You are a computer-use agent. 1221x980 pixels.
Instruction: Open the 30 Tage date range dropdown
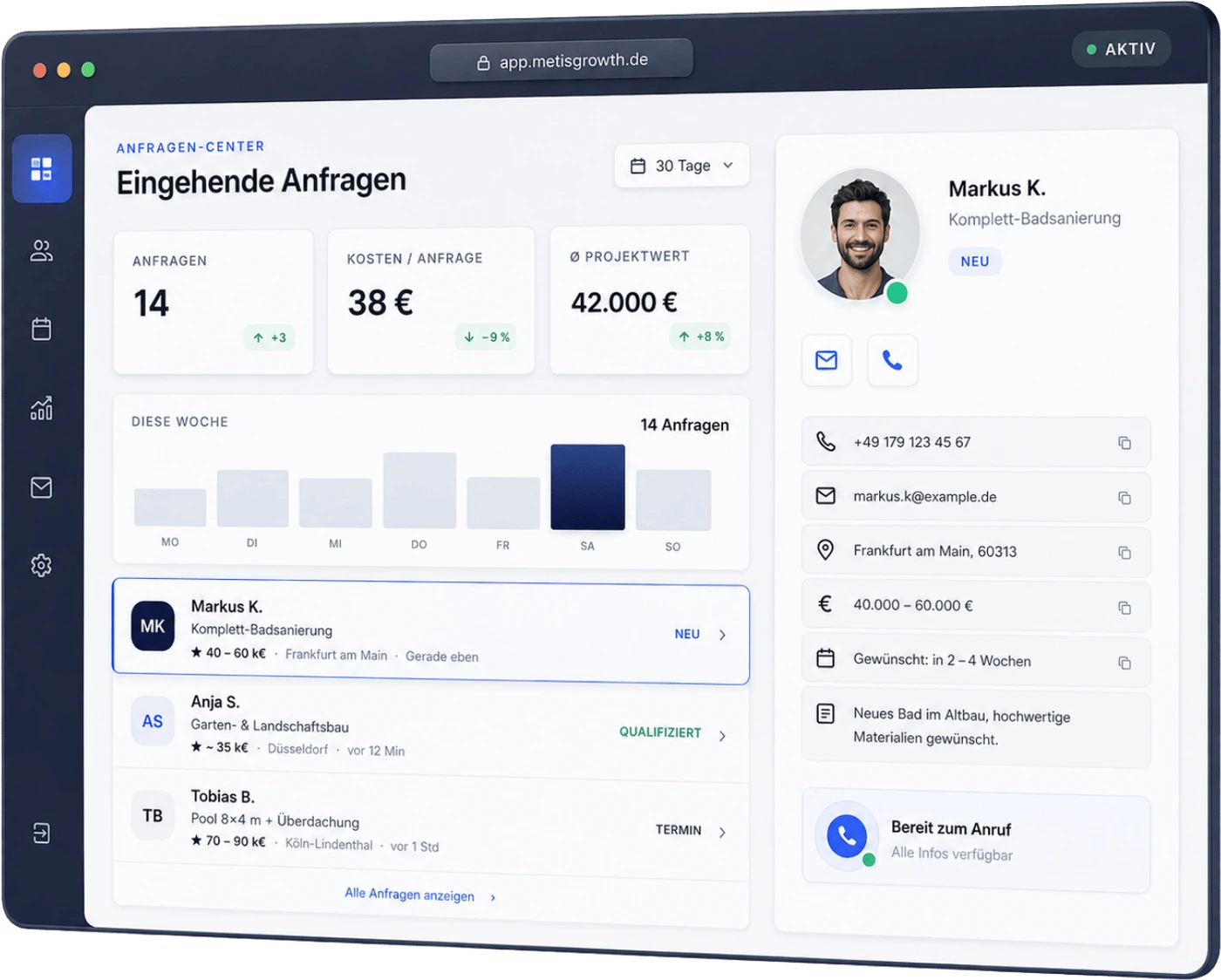pyautogui.click(x=682, y=166)
